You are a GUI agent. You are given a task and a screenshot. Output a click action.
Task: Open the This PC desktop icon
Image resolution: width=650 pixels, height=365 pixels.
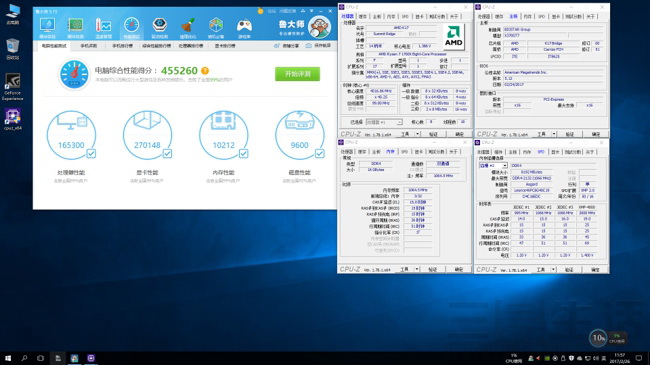12,14
